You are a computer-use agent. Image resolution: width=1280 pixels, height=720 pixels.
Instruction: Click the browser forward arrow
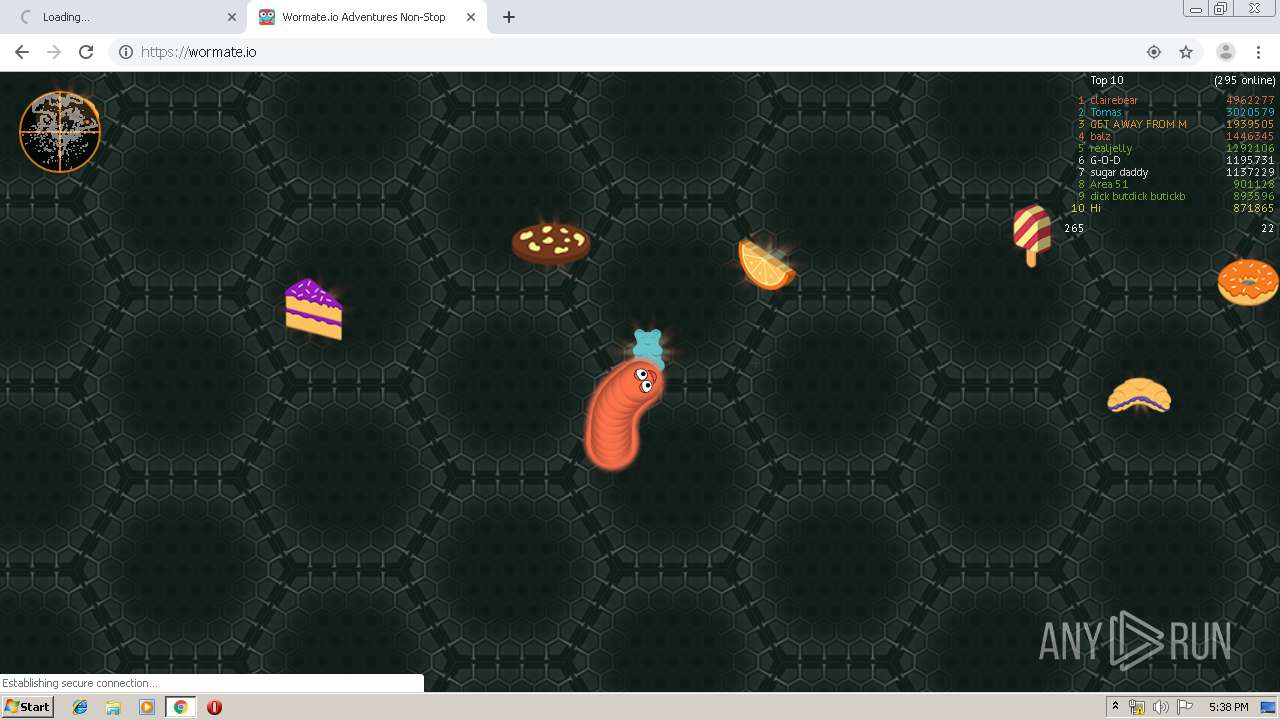point(54,52)
